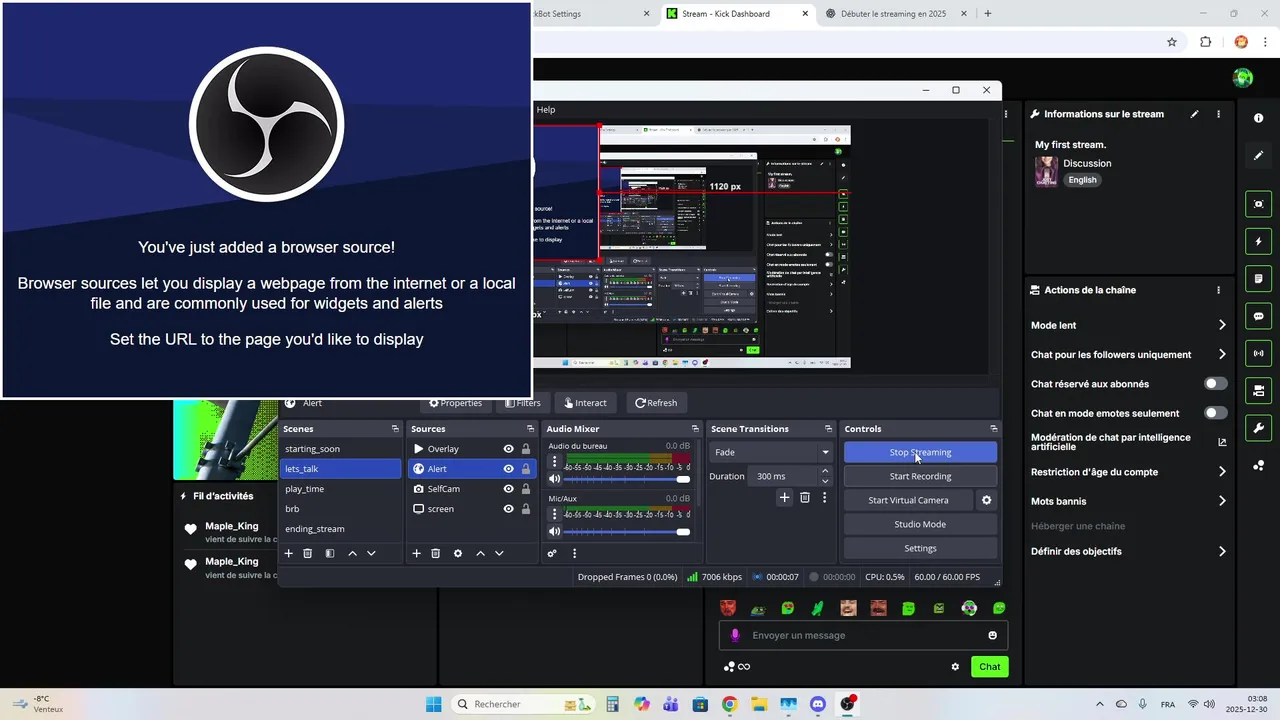Open OBS Settings from Controls
Image resolution: width=1280 pixels, height=720 pixels.
pyautogui.click(x=920, y=548)
